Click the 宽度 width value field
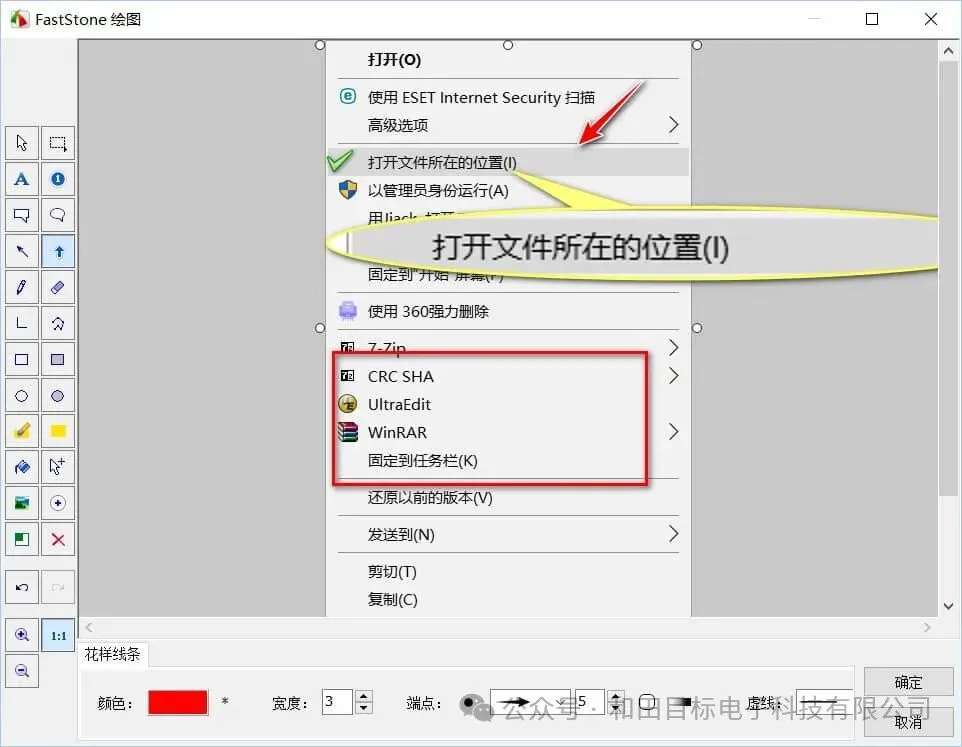Viewport: 962px width, 747px height. point(337,702)
